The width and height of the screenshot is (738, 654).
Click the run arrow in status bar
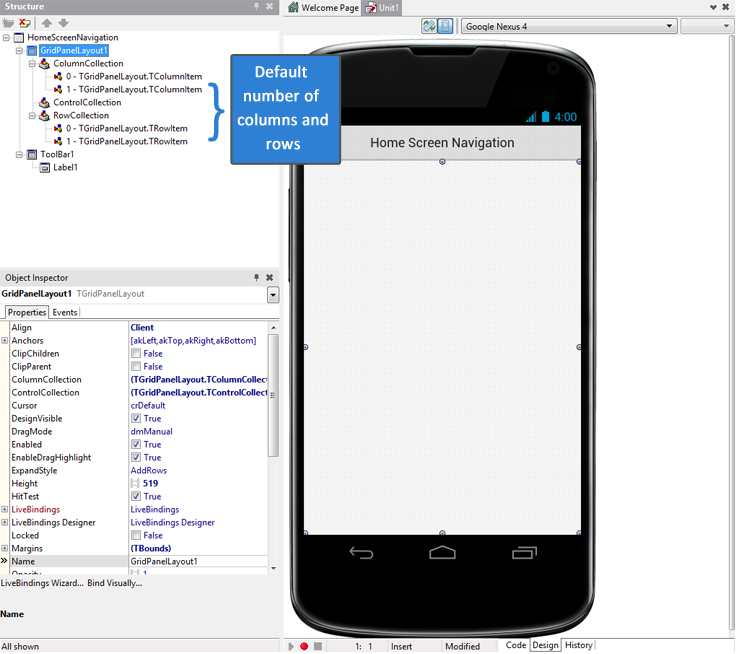[291, 646]
